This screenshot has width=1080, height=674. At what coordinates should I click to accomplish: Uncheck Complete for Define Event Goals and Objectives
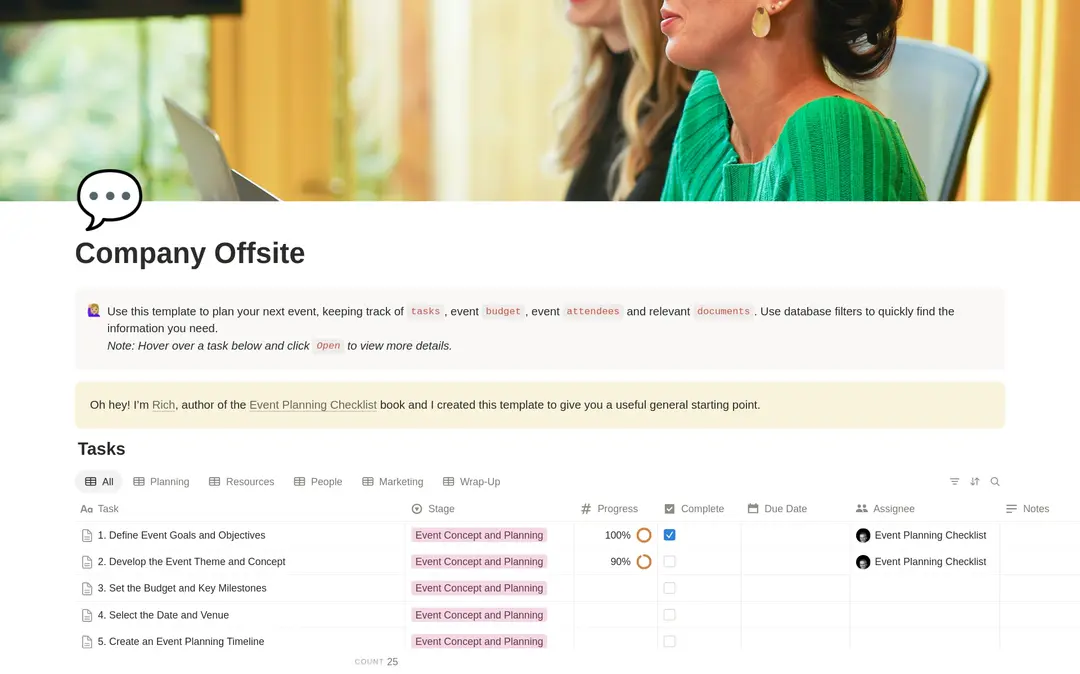click(669, 535)
